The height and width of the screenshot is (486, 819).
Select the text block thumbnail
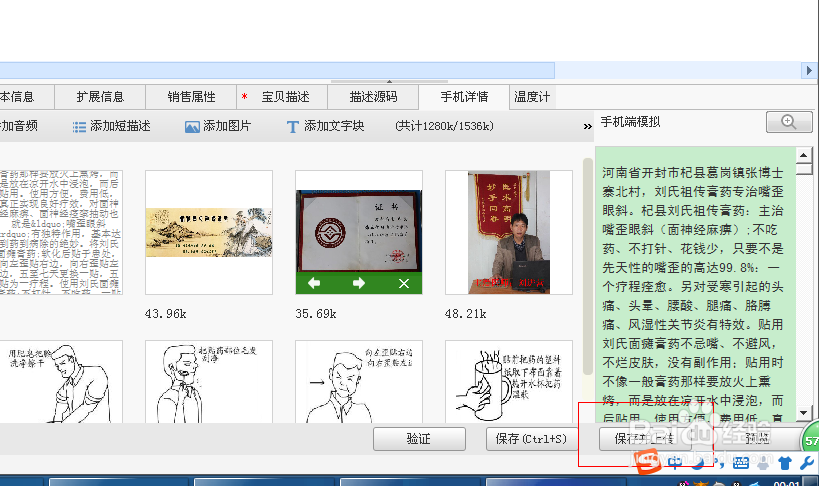pos(61,233)
